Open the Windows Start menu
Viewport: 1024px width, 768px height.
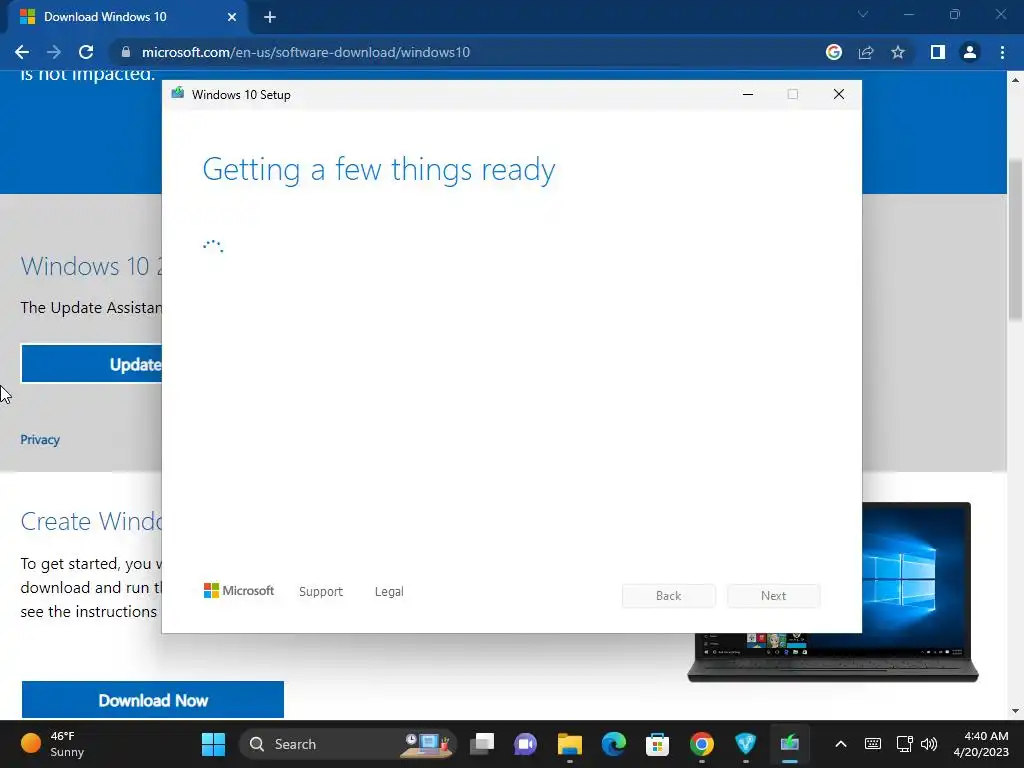click(x=214, y=744)
